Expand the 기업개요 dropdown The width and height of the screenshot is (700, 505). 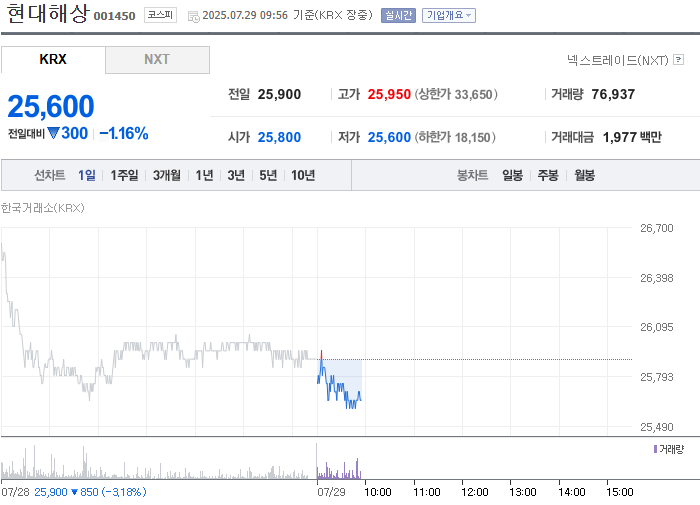[x=449, y=16]
